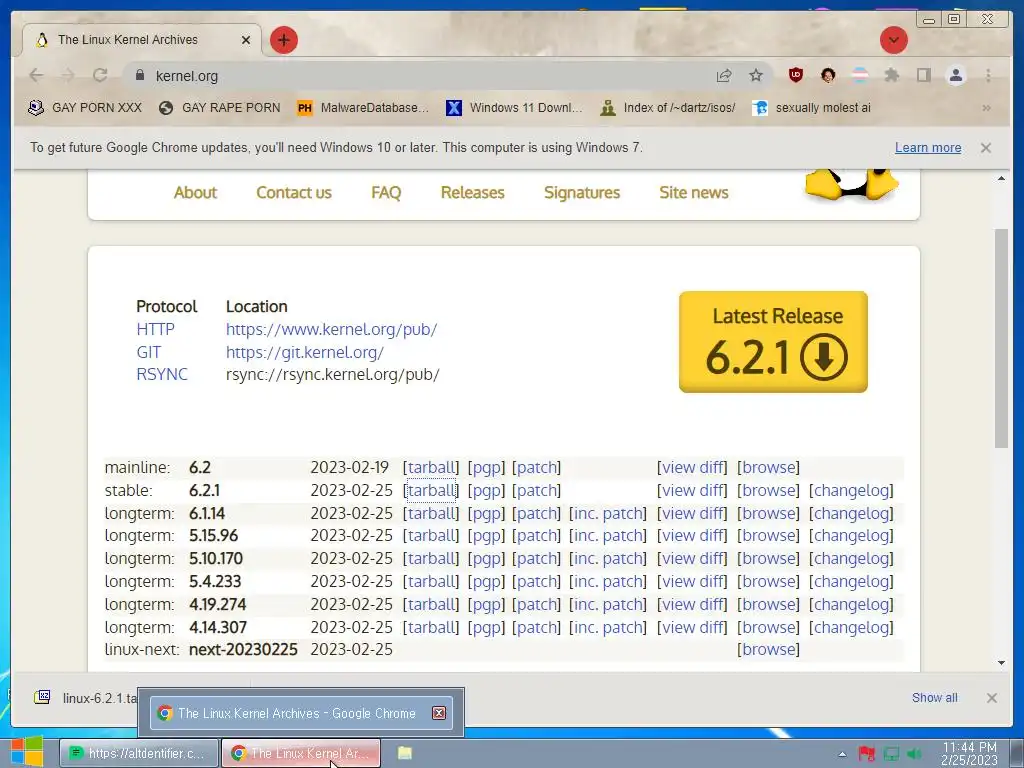Viewport: 1024px width, 768px height.
Task: Open the Windows Start menu
Action: click(x=27, y=751)
